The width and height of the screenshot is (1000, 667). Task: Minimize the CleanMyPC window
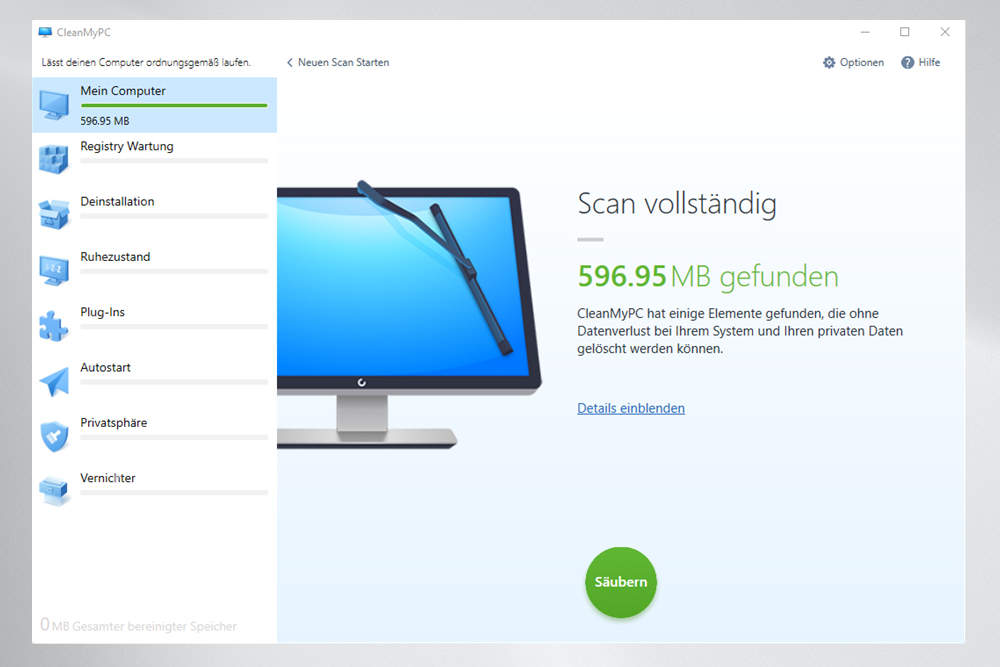tap(865, 32)
